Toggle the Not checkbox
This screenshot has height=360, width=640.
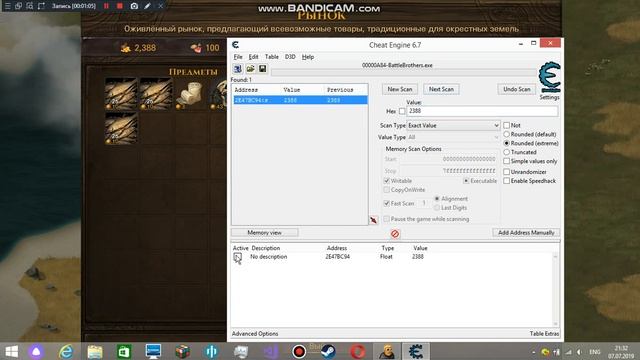coord(507,125)
